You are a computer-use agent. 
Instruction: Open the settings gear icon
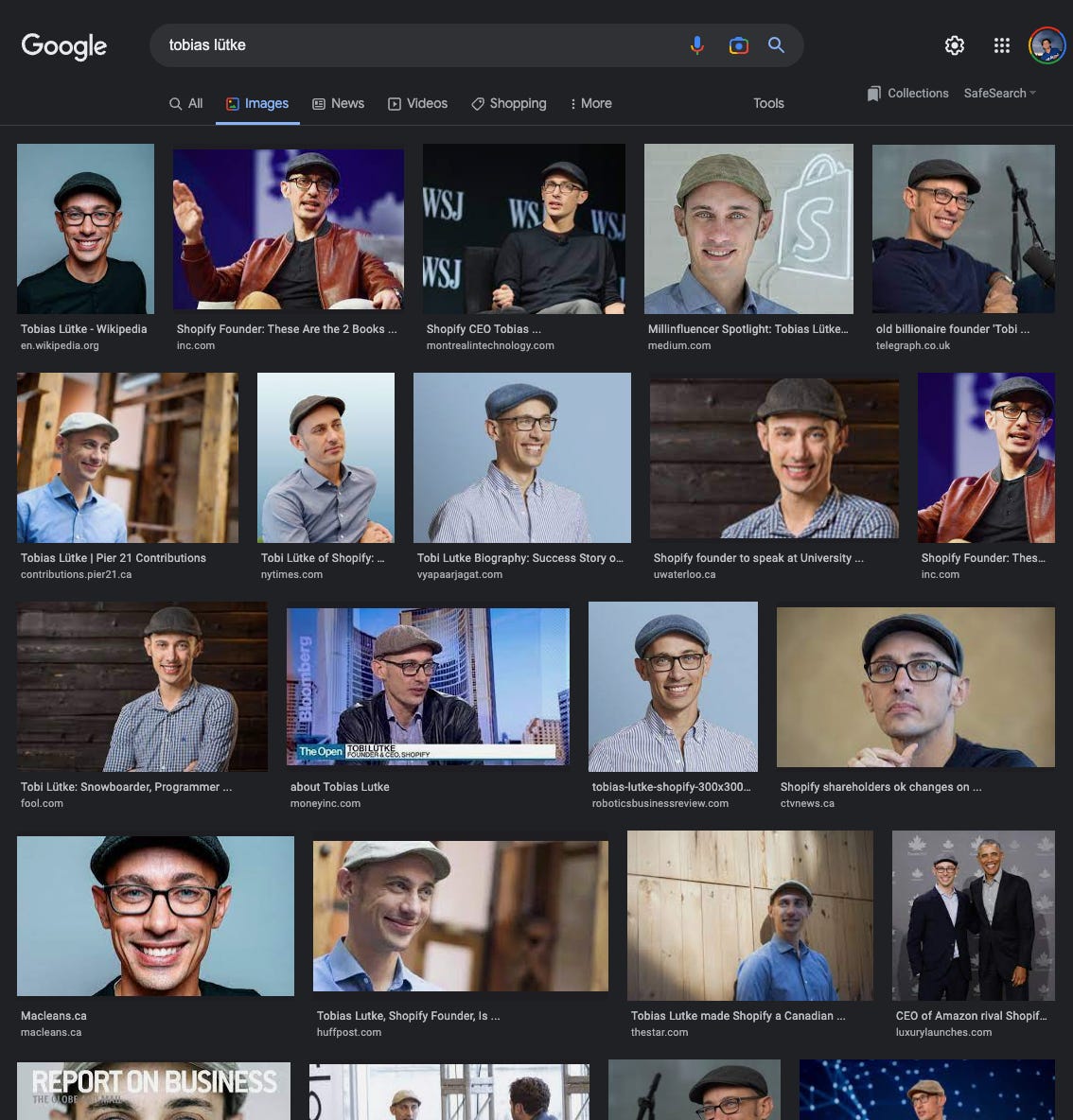(955, 45)
